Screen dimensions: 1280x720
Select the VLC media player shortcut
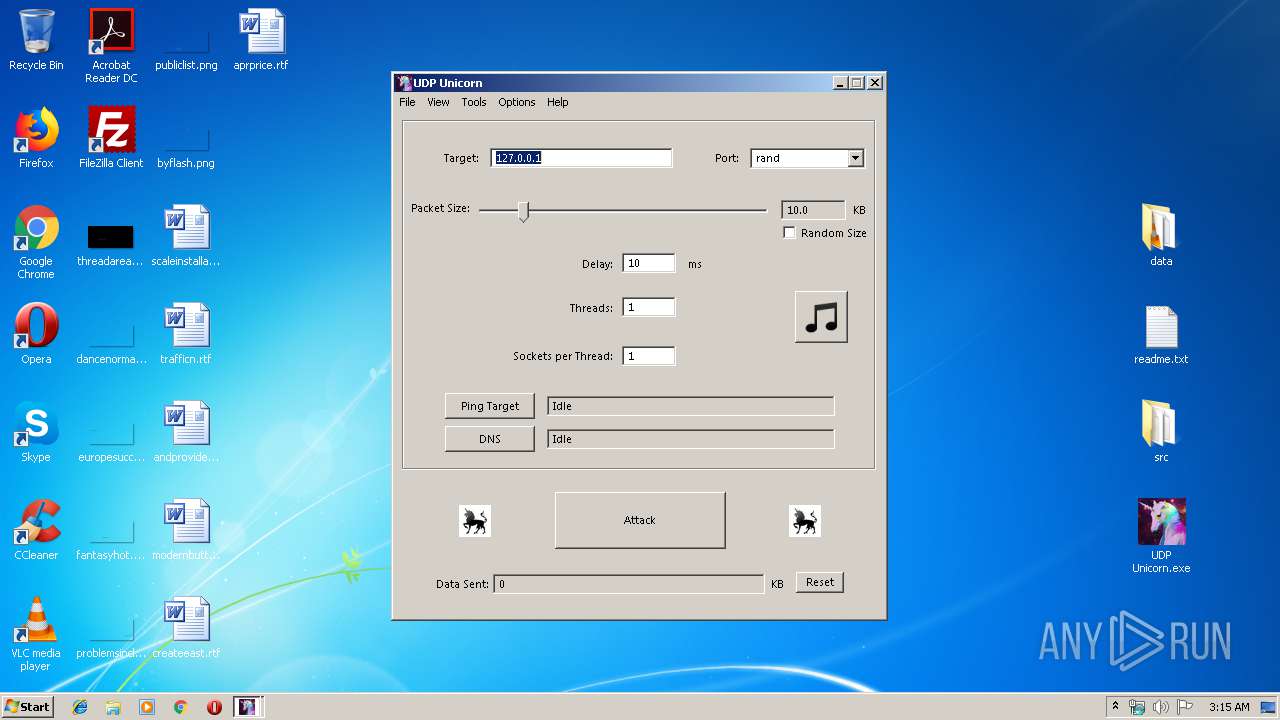coord(36,634)
